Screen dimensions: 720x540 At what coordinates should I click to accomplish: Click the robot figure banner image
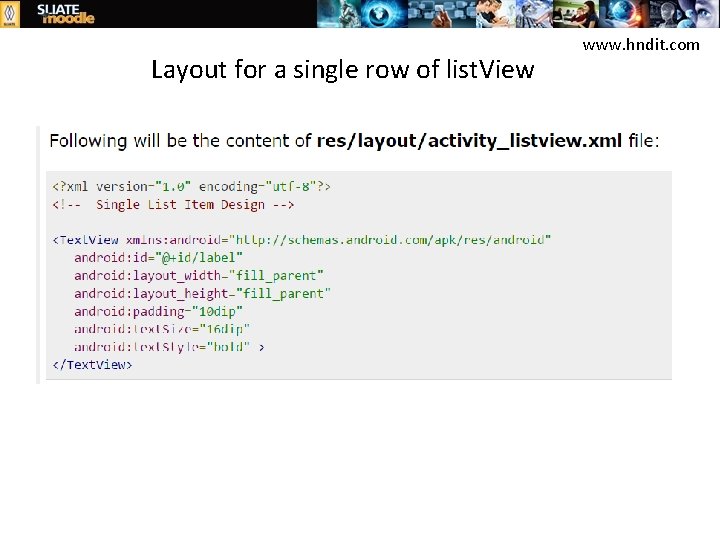click(339, 14)
